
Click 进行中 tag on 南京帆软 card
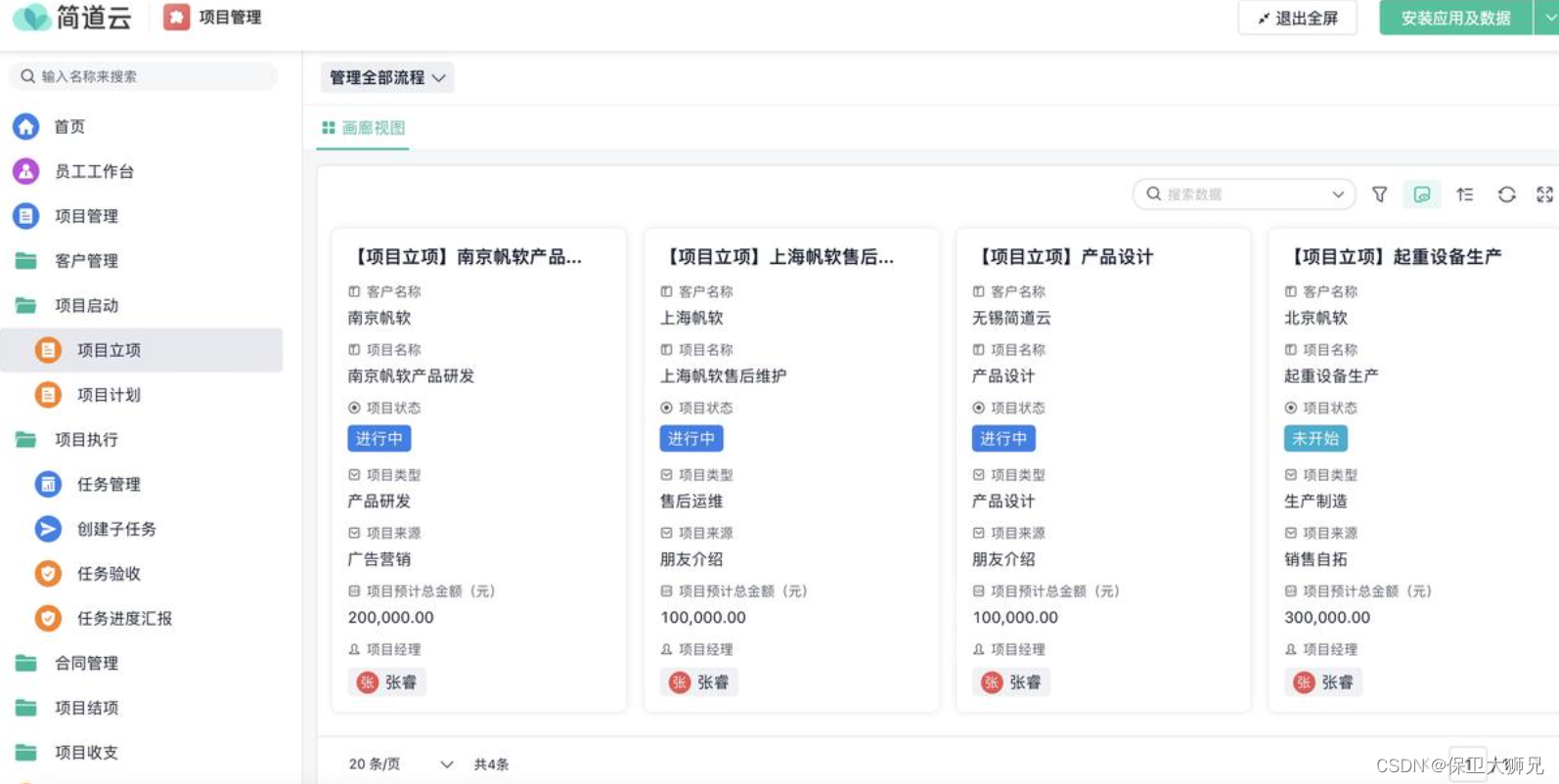click(x=379, y=439)
